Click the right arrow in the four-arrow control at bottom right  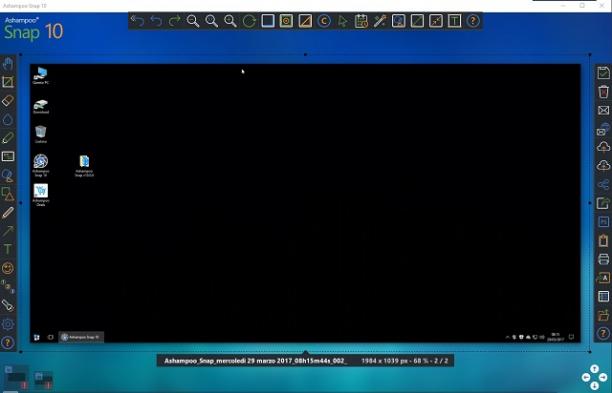click(603, 377)
